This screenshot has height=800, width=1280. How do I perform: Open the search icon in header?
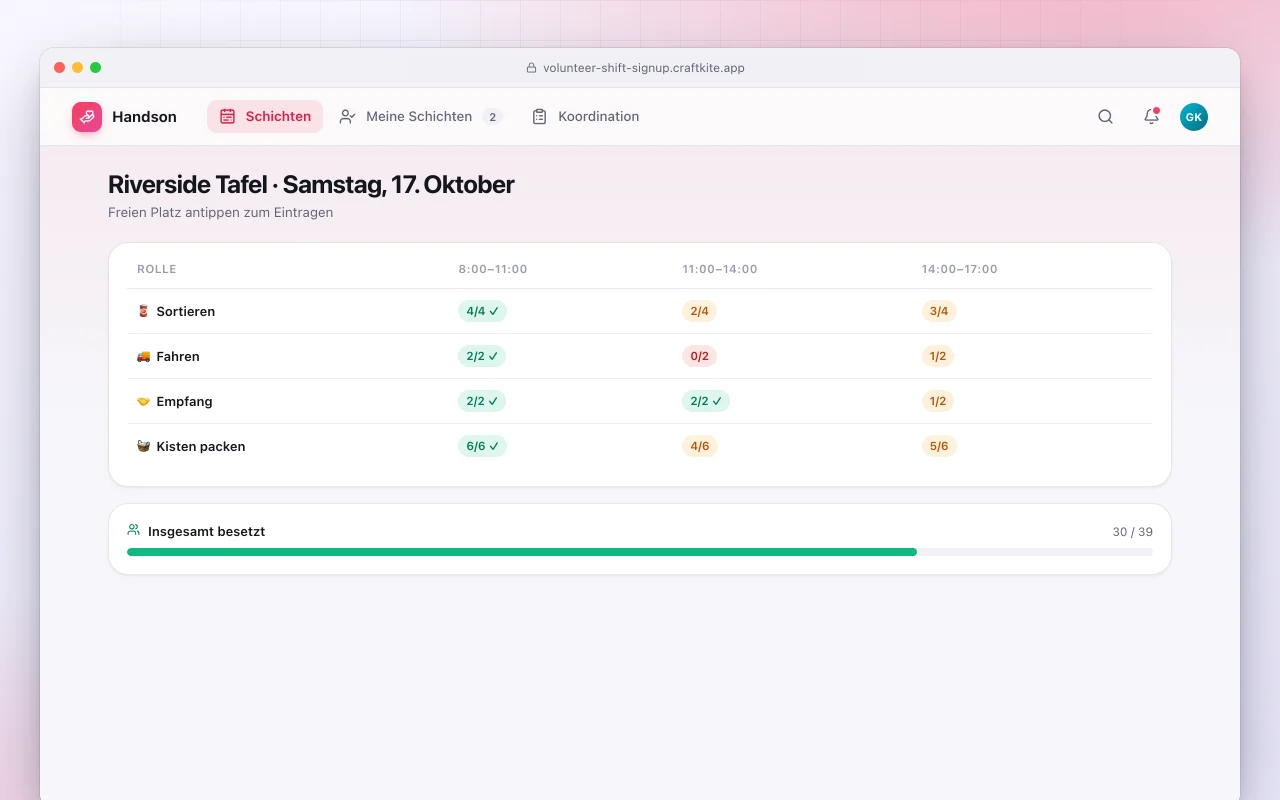[x=1105, y=117]
